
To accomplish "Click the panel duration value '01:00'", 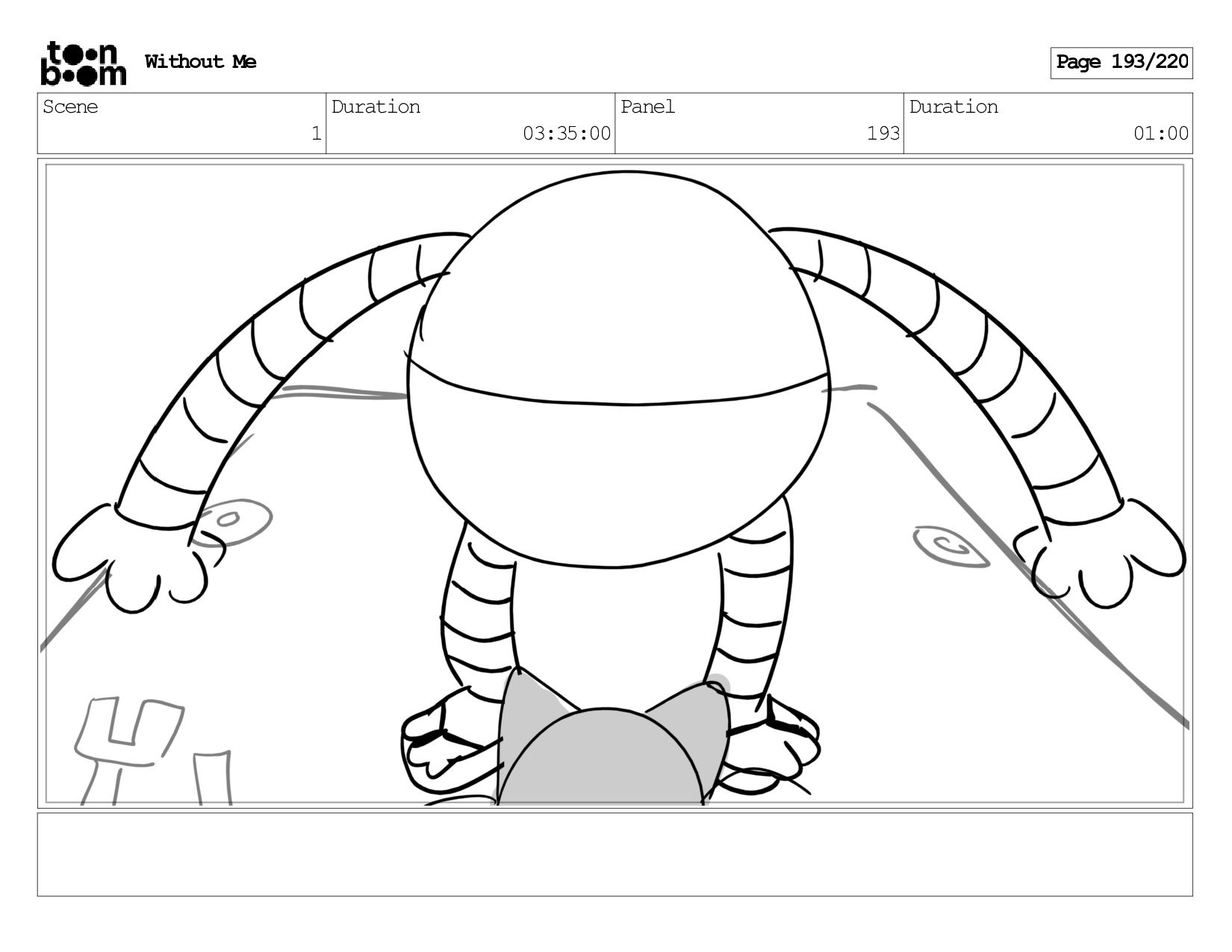I will [1161, 134].
